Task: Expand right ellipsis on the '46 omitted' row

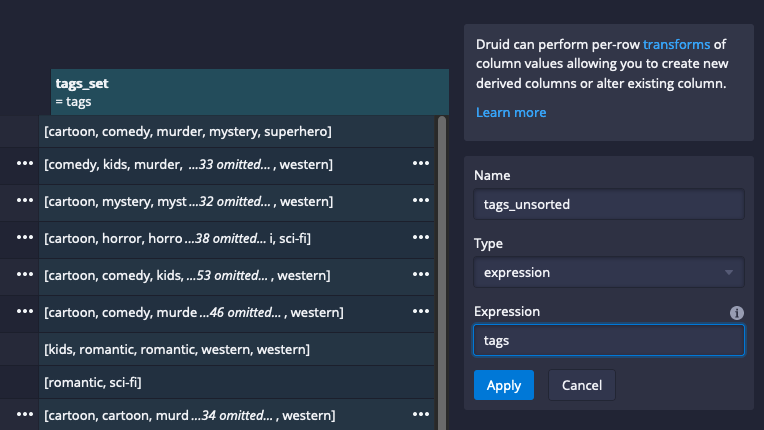Action: click(421, 312)
